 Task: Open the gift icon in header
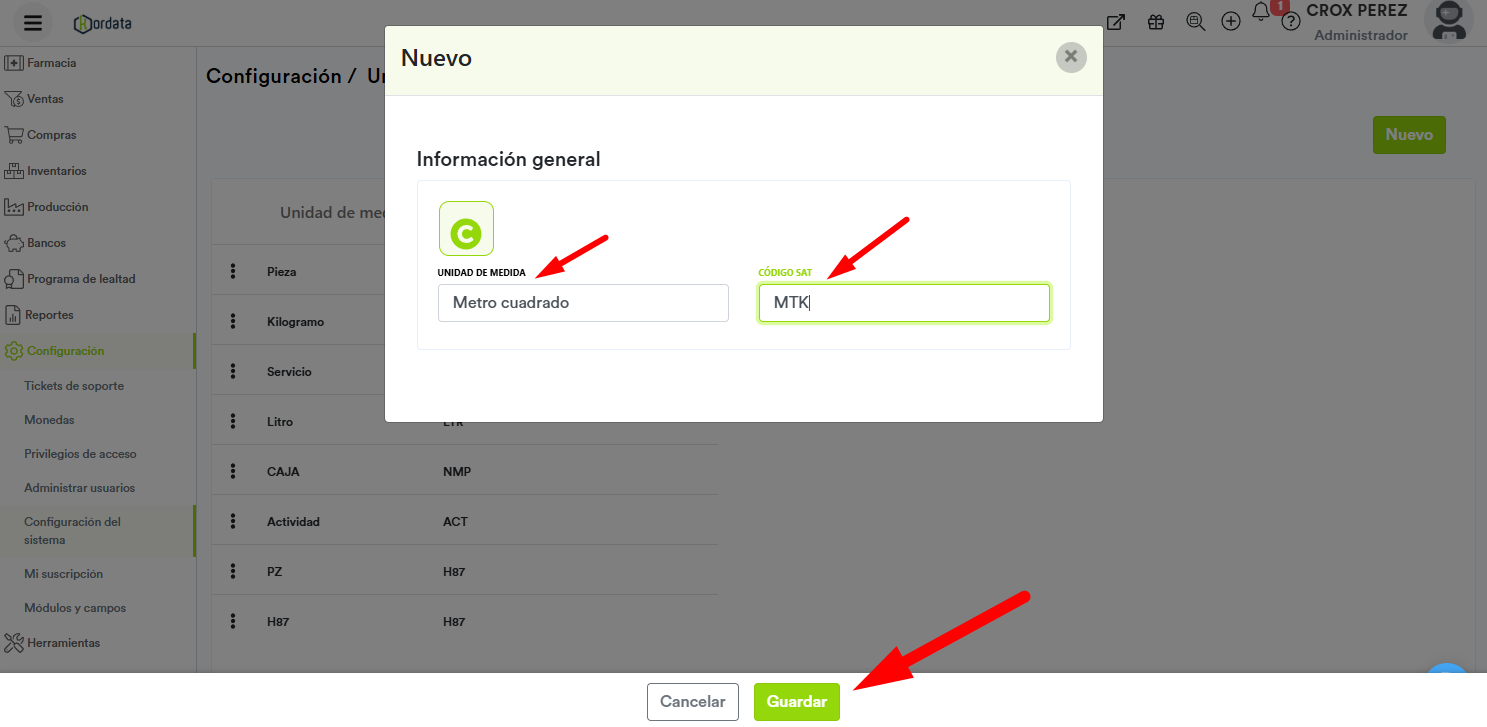1156,22
